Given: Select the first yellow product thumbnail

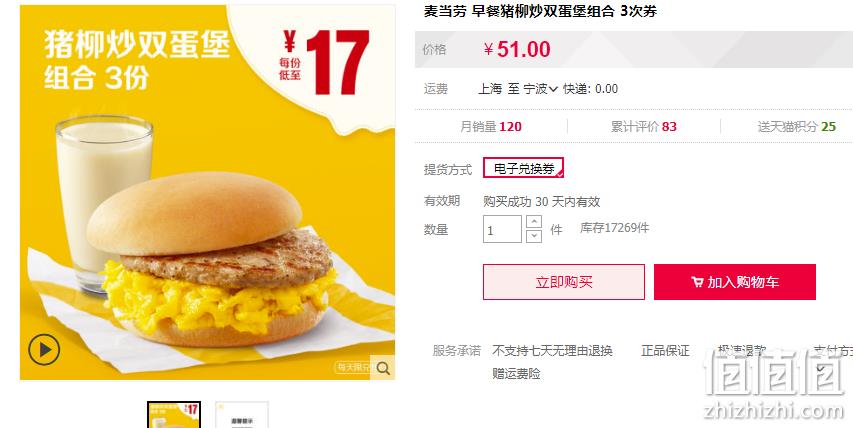Looking at the screenshot, I should pos(174,415).
